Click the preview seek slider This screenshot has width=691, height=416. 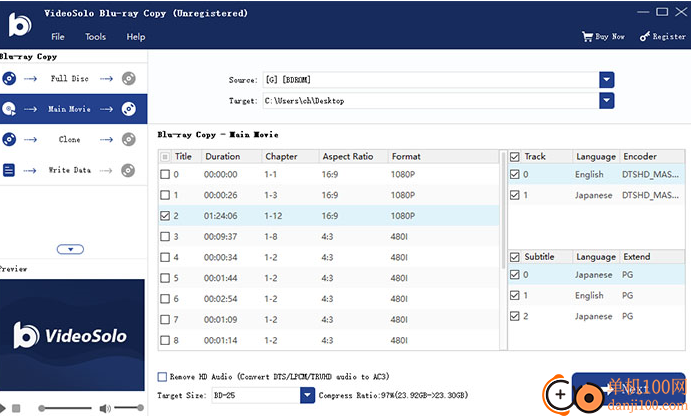(65, 409)
